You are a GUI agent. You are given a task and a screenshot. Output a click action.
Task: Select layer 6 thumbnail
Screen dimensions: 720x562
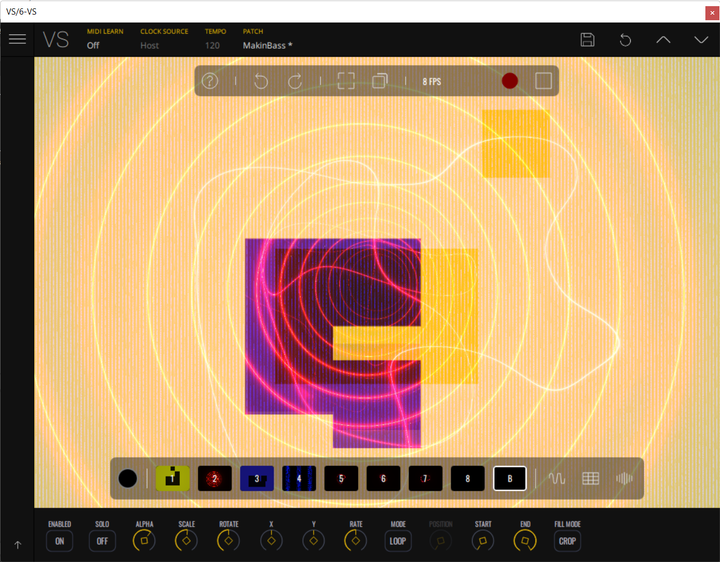point(383,478)
